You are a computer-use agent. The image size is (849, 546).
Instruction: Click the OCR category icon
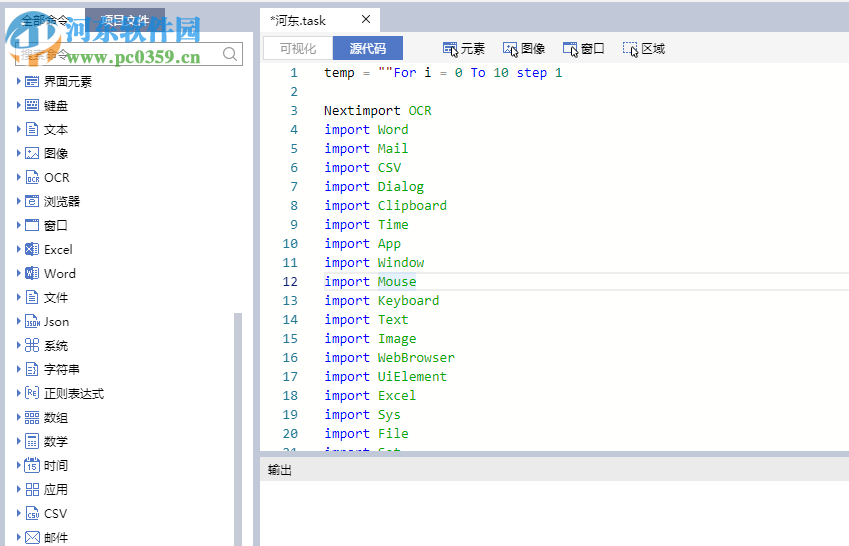click(32, 178)
